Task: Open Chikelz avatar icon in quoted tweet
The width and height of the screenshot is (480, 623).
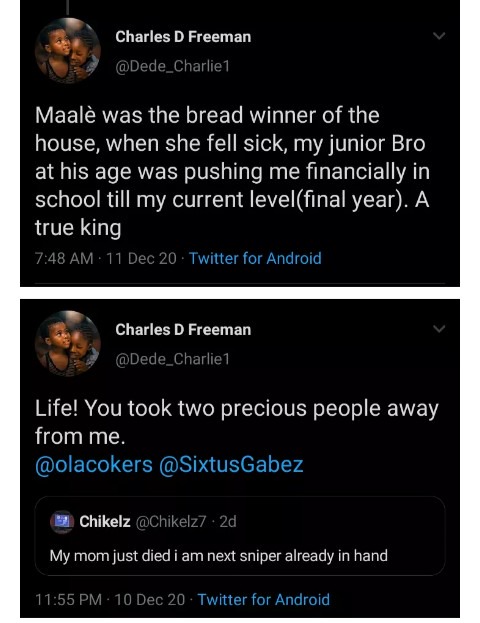Action: 62,521
